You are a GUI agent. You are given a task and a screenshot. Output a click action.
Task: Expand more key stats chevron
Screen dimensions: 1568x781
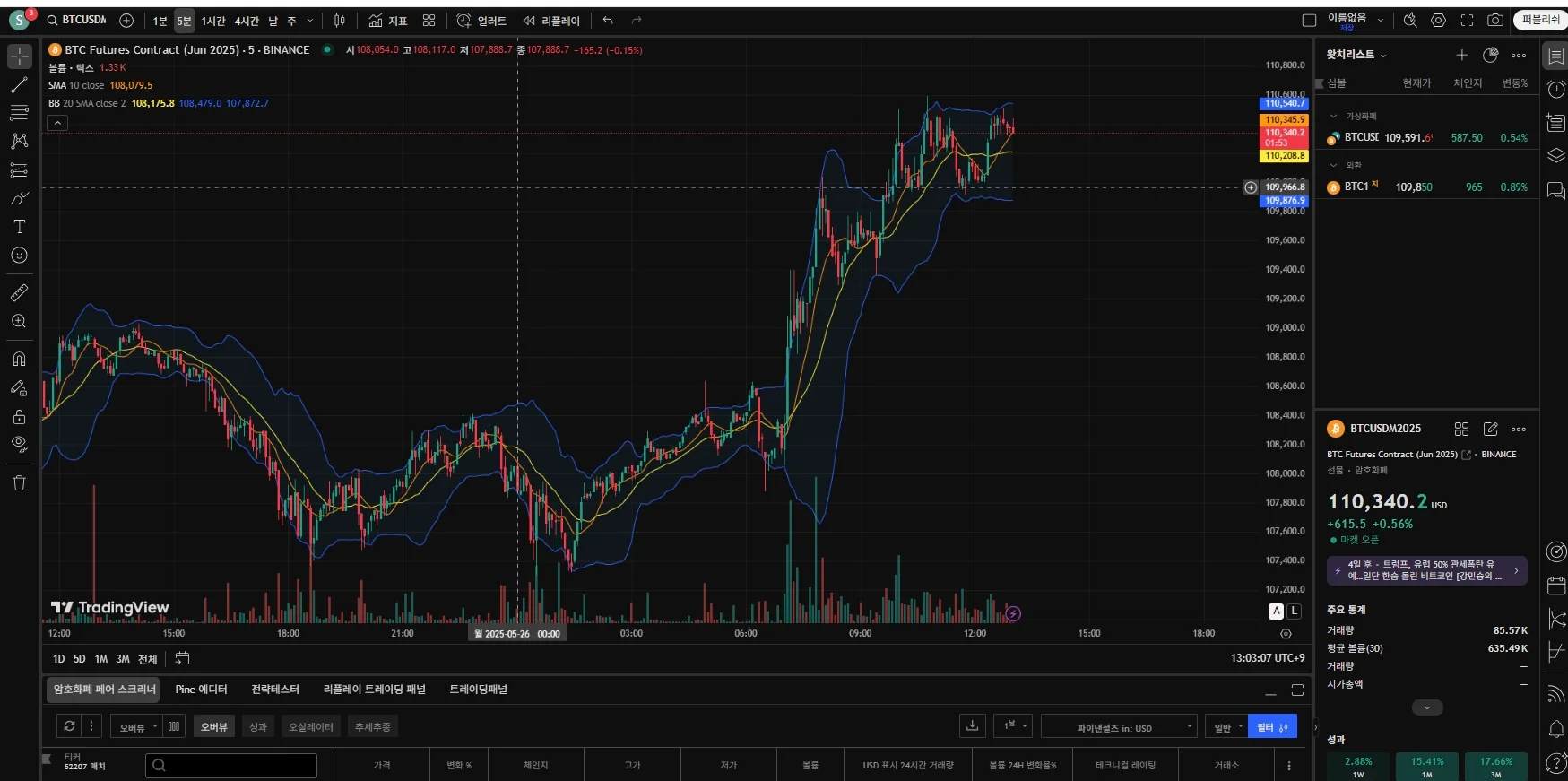[1426, 707]
